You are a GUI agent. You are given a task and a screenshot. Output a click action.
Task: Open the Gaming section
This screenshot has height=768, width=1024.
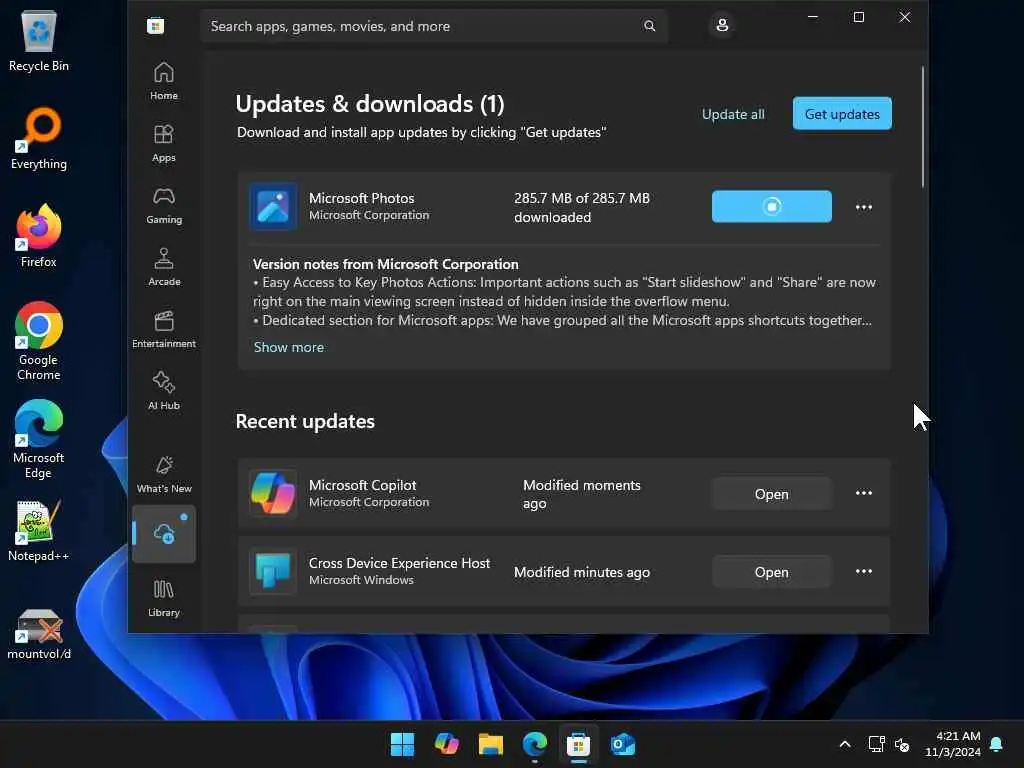(x=164, y=205)
